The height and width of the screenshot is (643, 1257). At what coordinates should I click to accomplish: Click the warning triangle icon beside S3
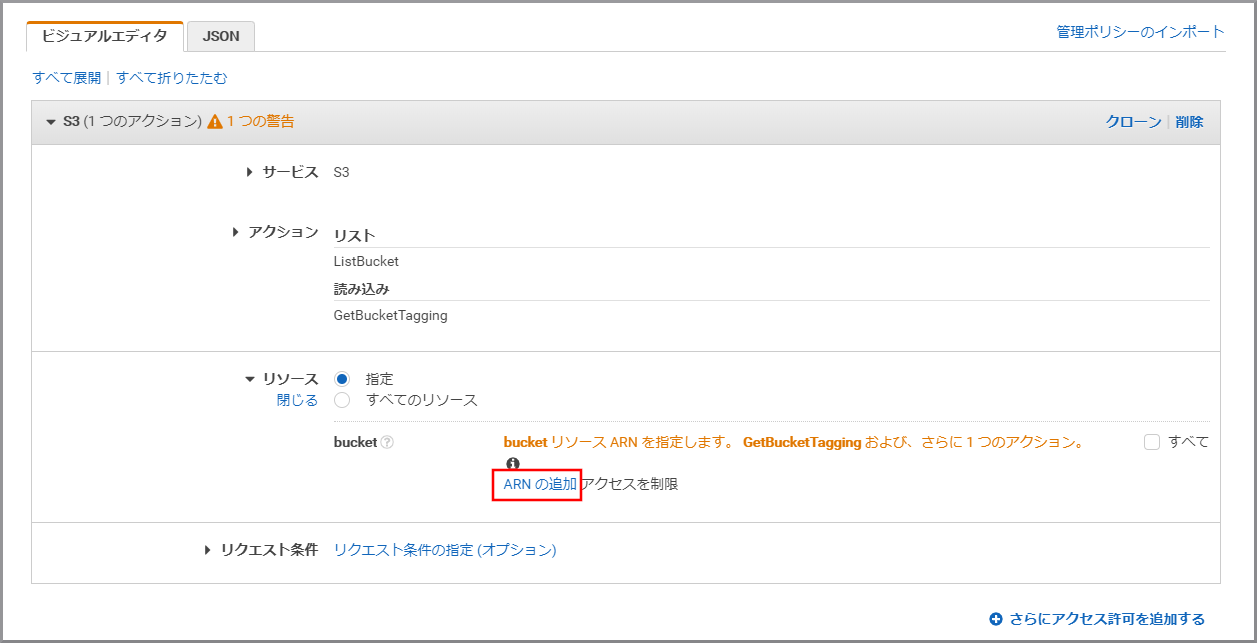click(214, 122)
